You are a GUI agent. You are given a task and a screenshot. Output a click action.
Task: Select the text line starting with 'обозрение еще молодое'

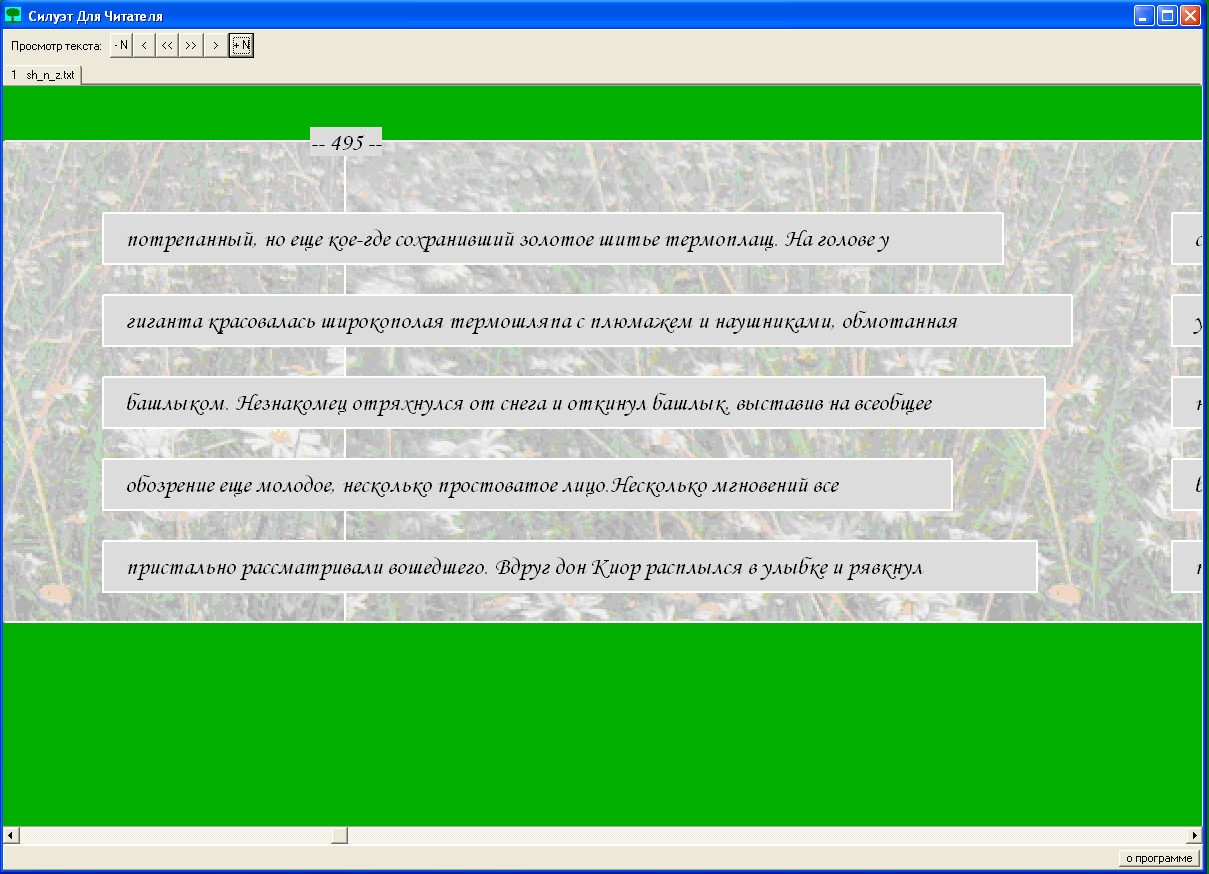point(526,485)
